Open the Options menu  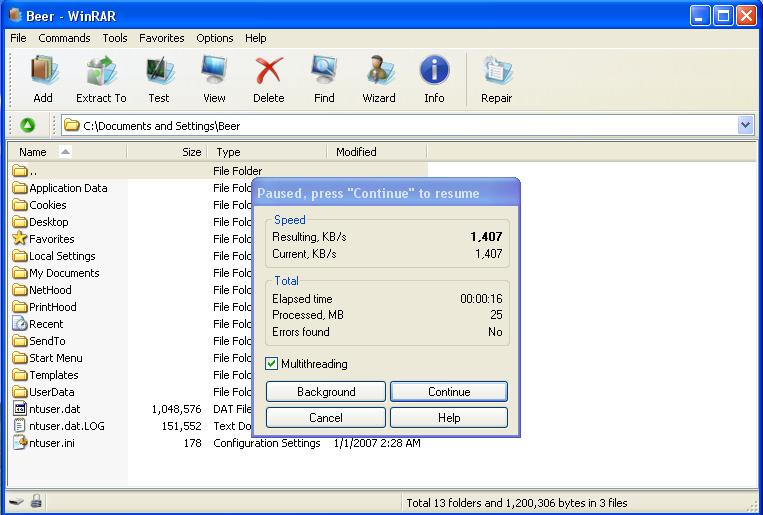[x=215, y=38]
